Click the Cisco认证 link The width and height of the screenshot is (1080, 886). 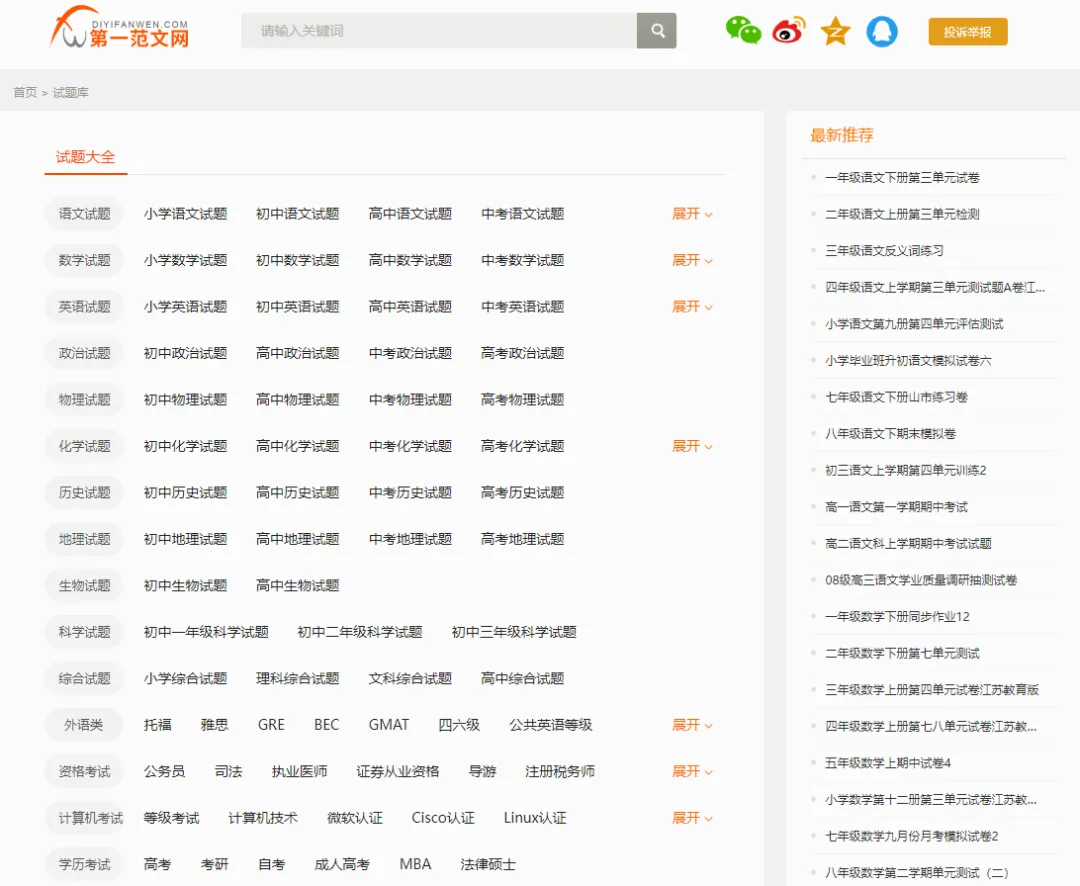(443, 818)
